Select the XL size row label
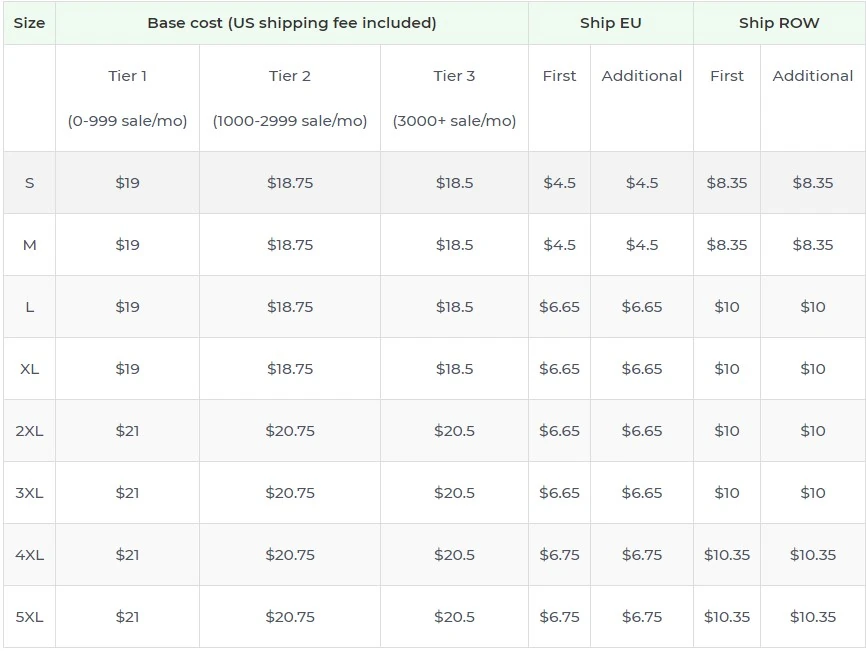Viewport: 866px width, 651px height. click(x=29, y=368)
